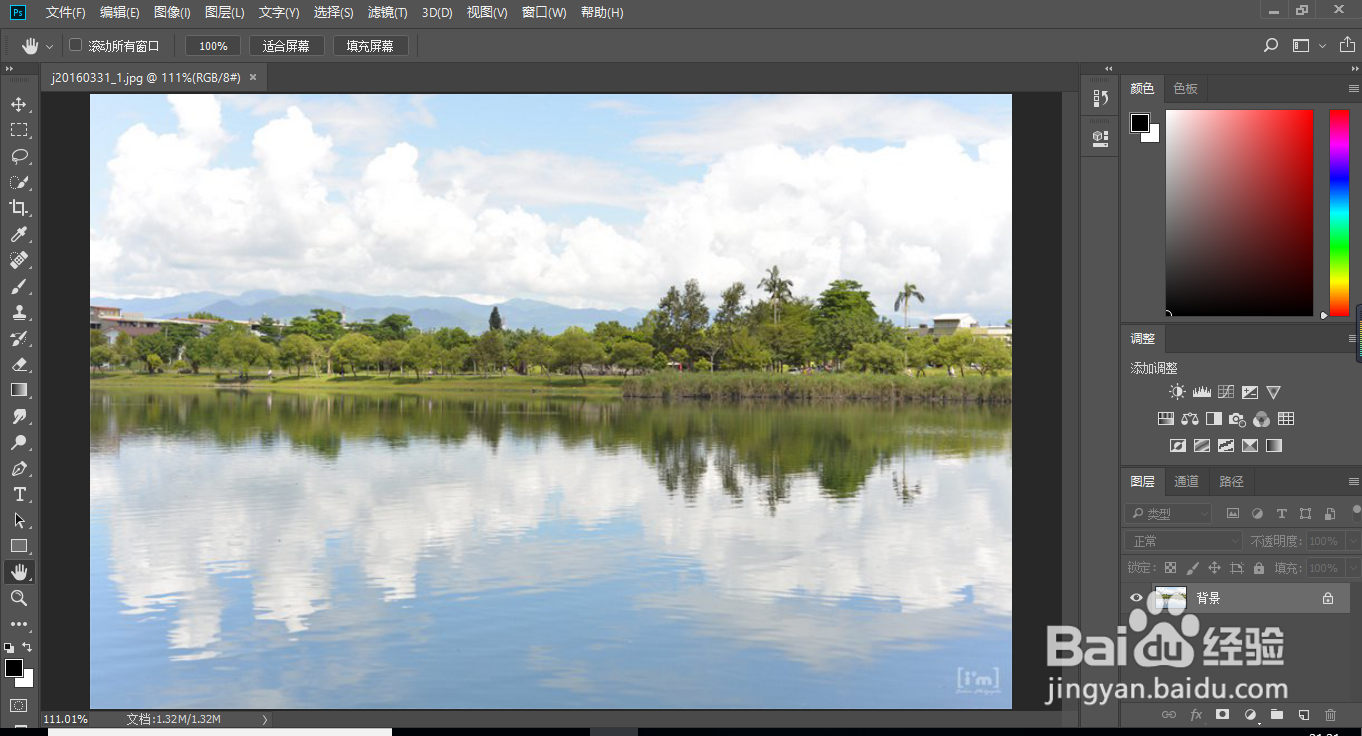Select the Rectangular Marquee tool
1362x736 pixels.
coord(18,130)
